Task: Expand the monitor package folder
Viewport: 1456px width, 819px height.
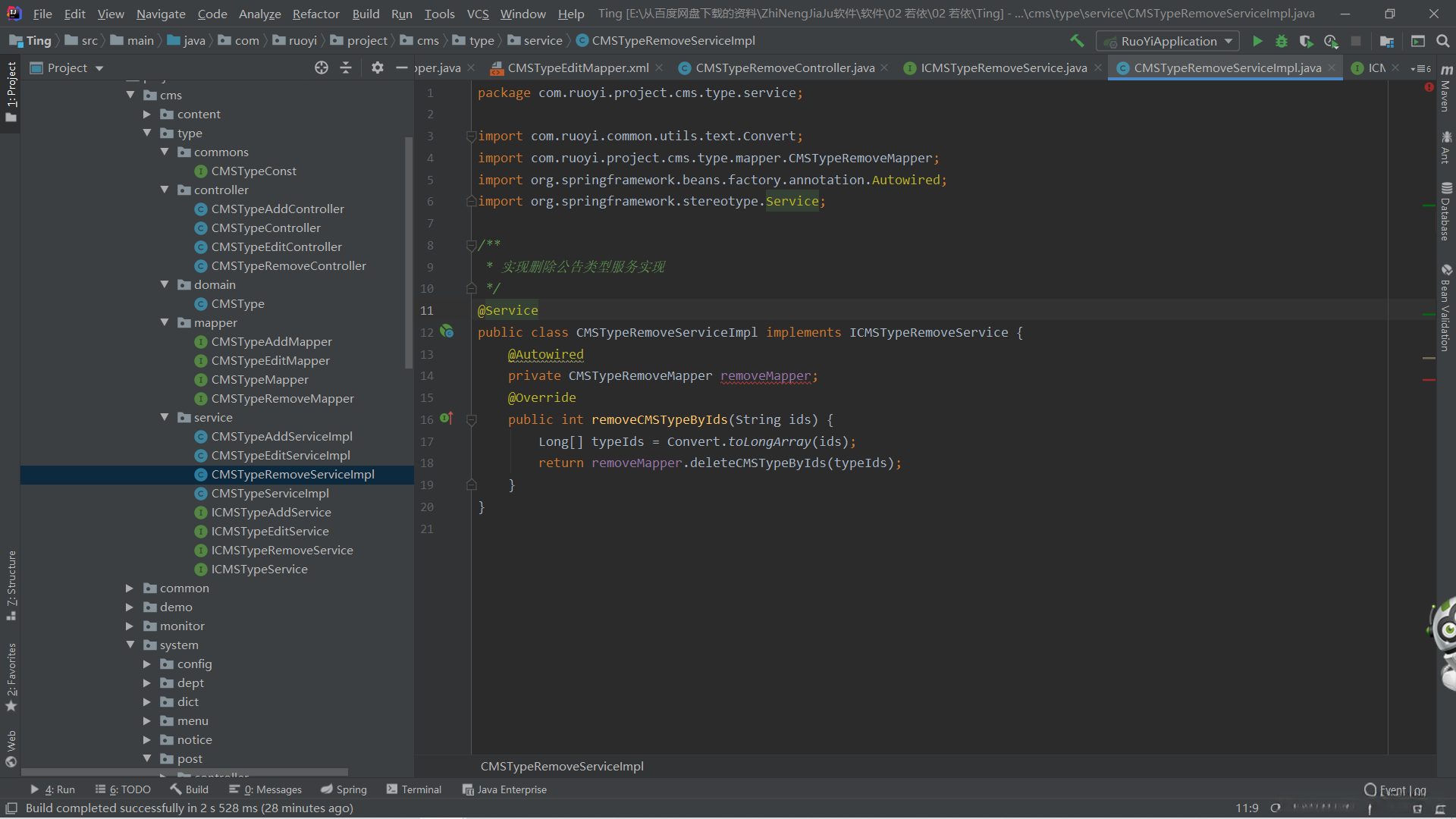Action: (130, 626)
